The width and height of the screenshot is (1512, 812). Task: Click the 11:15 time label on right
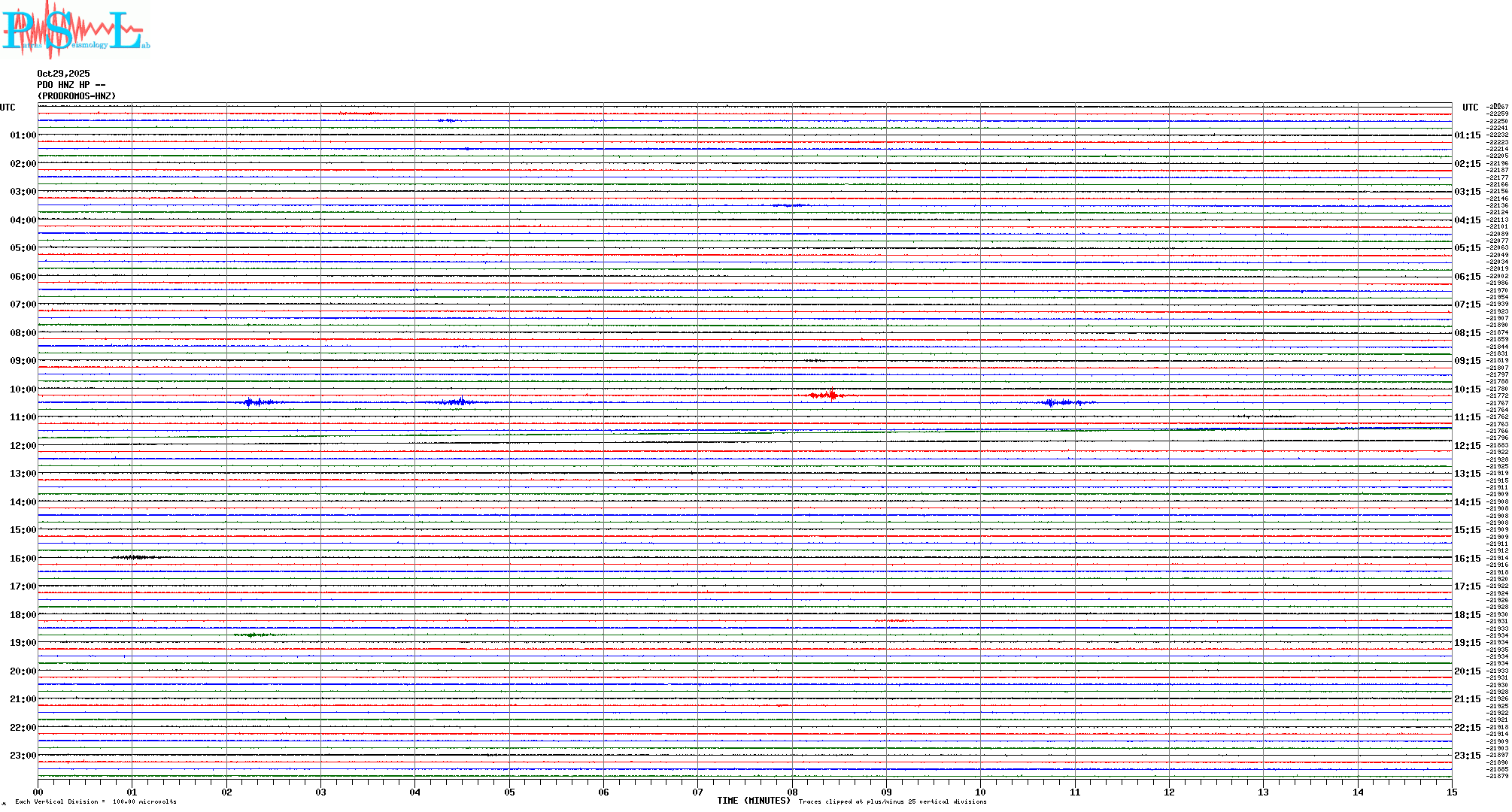[1467, 417]
